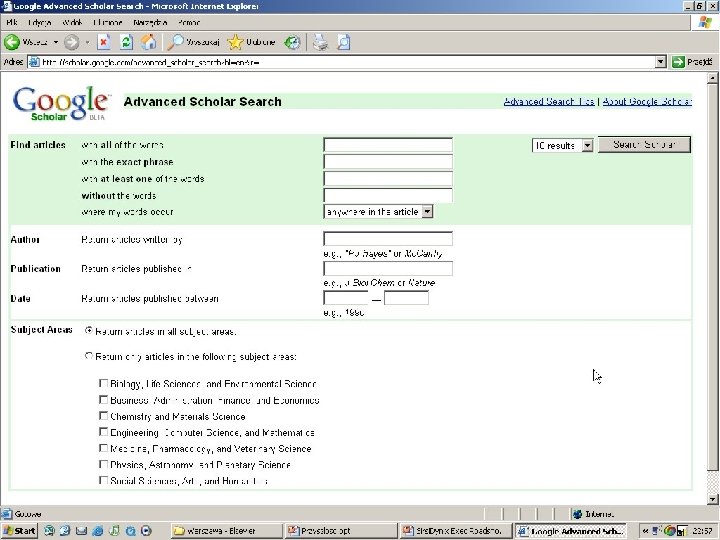Check Physics, Astronomy, and Planetary Science

coord(103,464)
